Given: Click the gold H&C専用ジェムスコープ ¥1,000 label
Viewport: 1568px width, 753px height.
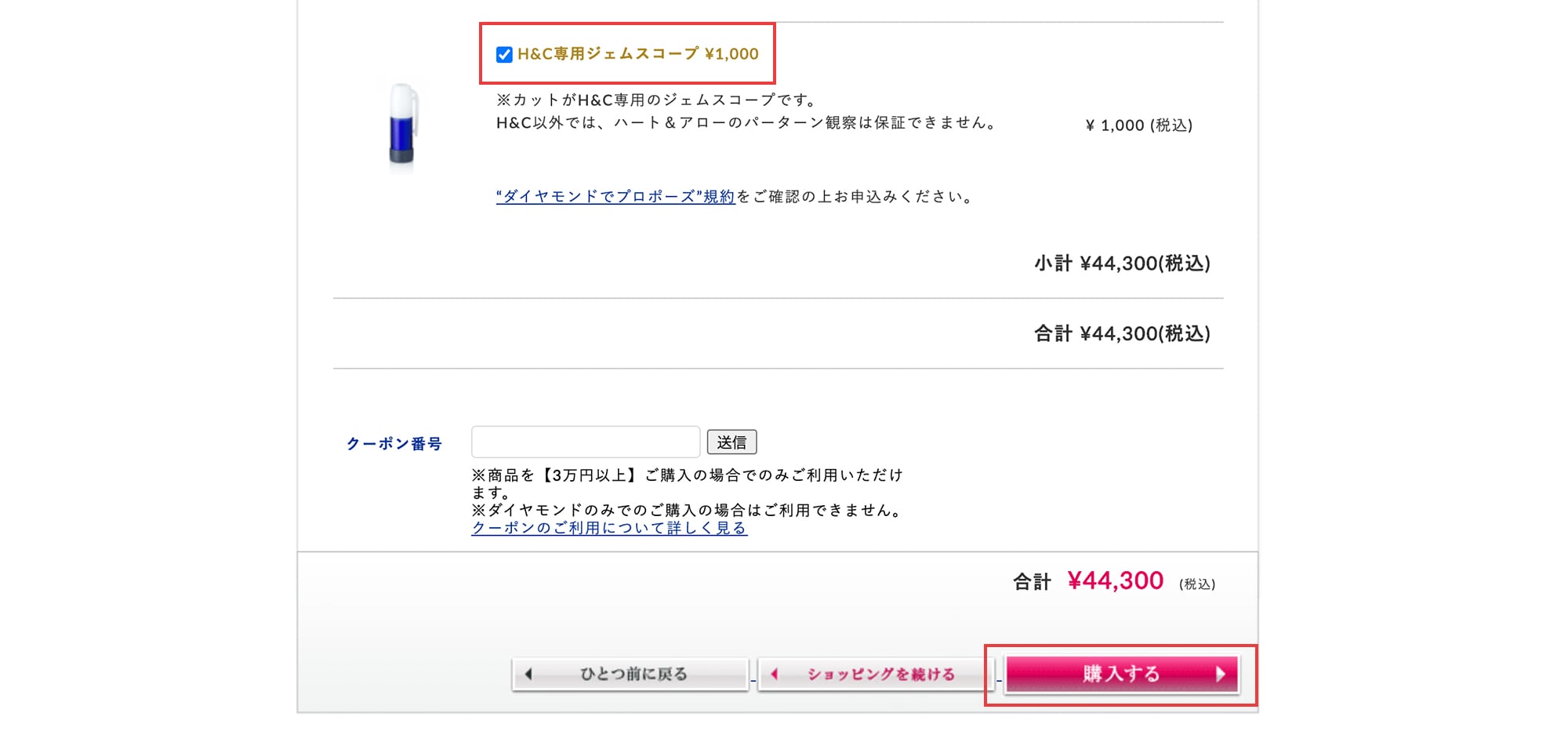Looking at the screenshot, I should [637, 54].
